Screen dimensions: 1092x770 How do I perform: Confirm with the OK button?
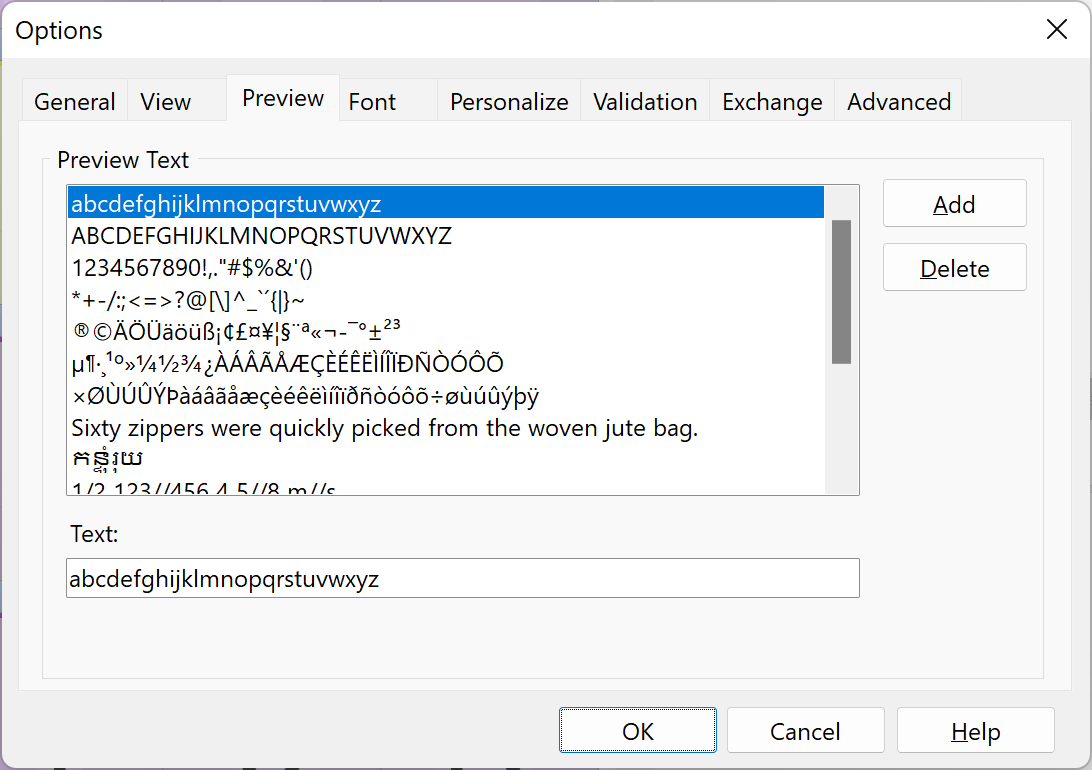[638, 731]
